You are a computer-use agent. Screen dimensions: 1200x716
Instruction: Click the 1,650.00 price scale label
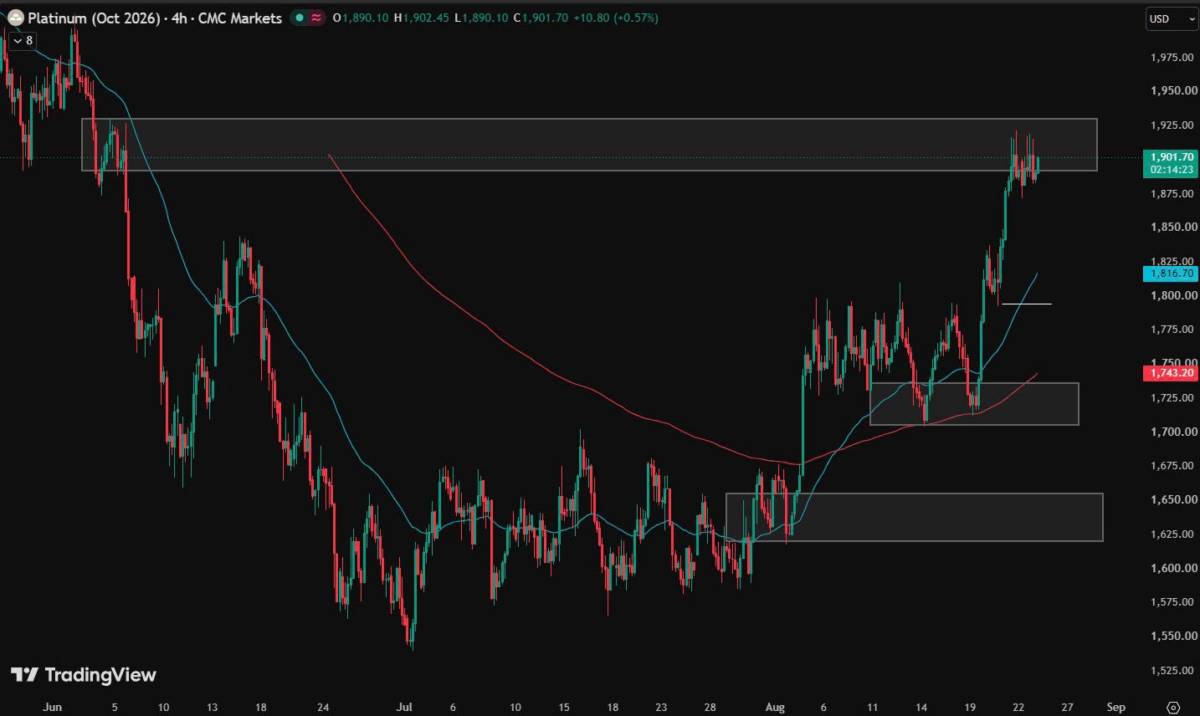(x=1175, y=500)
